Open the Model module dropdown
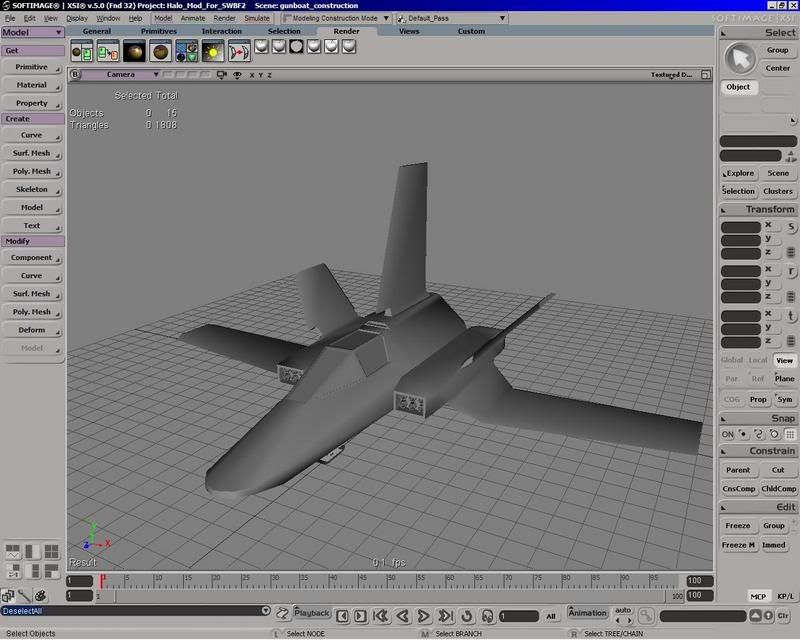 (x=32, y=32)
